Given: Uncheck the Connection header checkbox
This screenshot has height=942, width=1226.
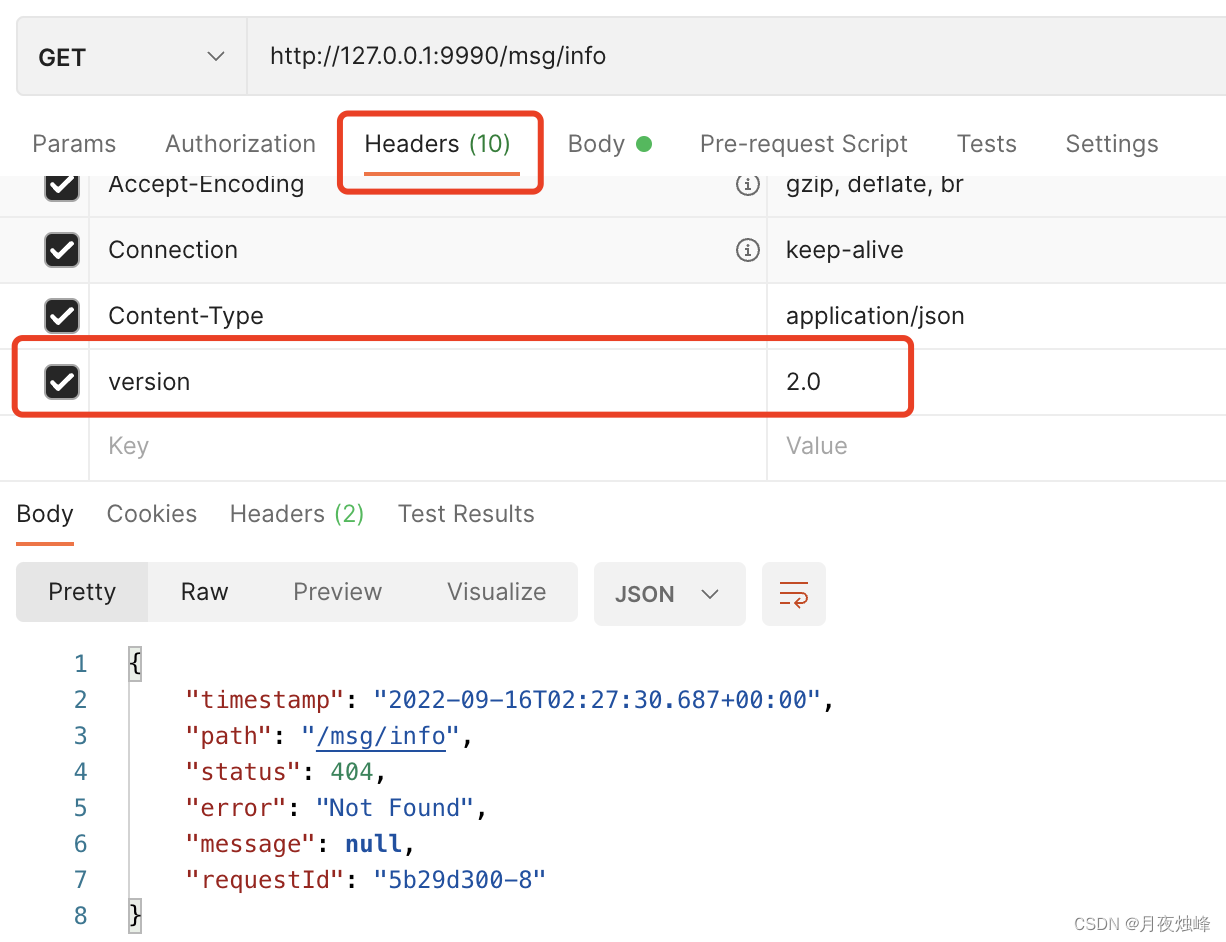Looking at the screenshot, I should (x=62, y=250).
